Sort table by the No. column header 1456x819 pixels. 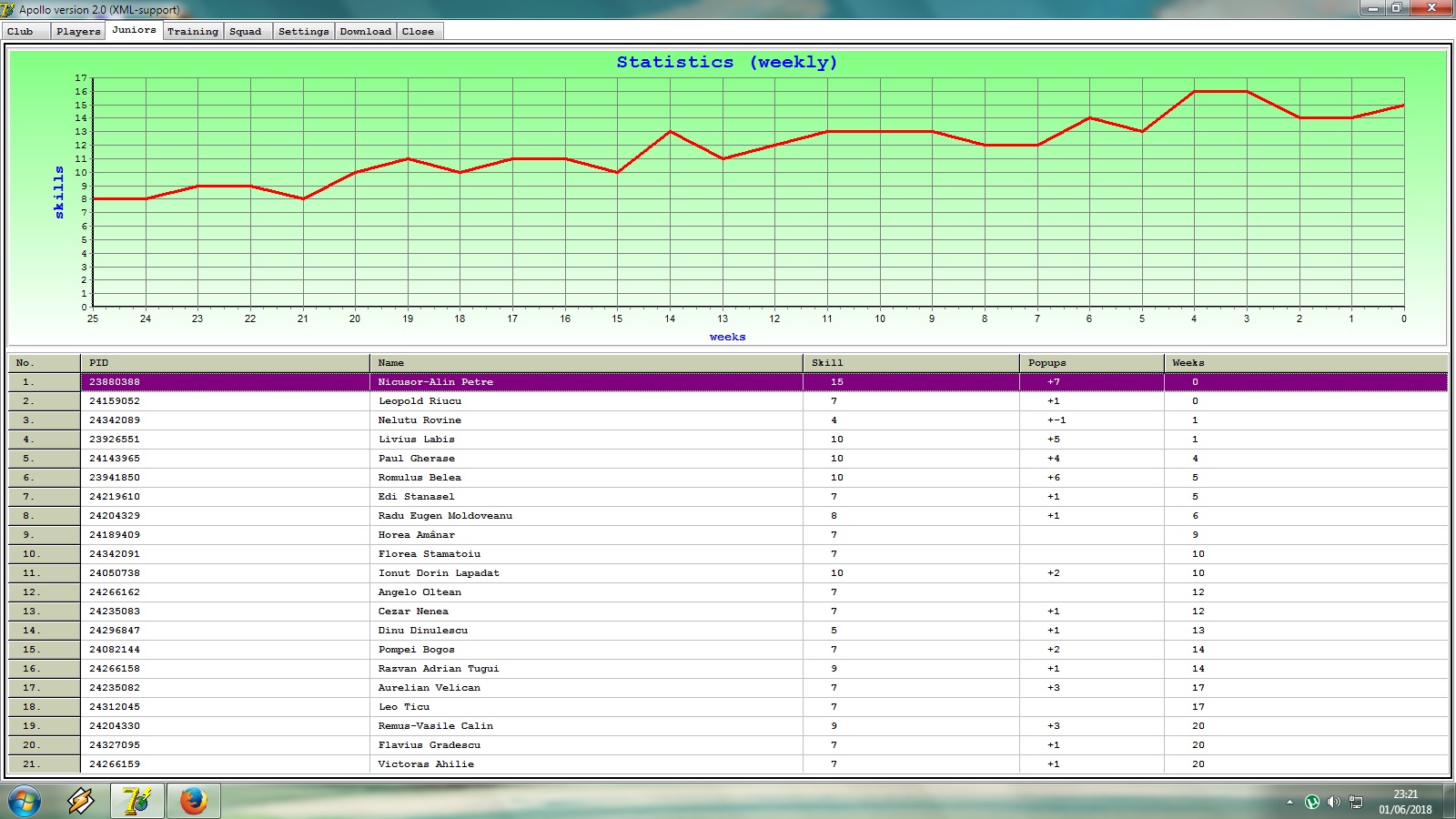(44, 363)
